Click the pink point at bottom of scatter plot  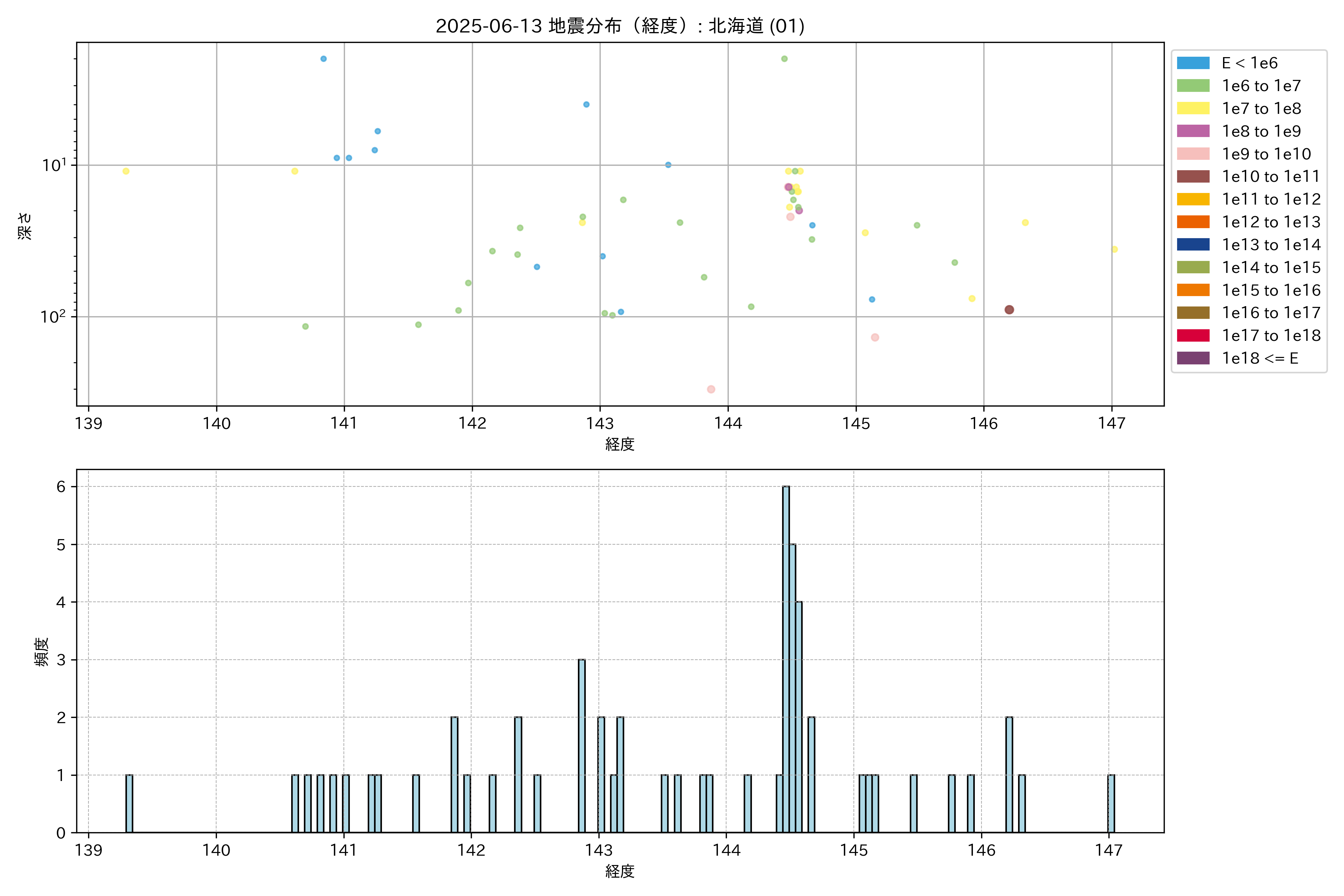711,389
